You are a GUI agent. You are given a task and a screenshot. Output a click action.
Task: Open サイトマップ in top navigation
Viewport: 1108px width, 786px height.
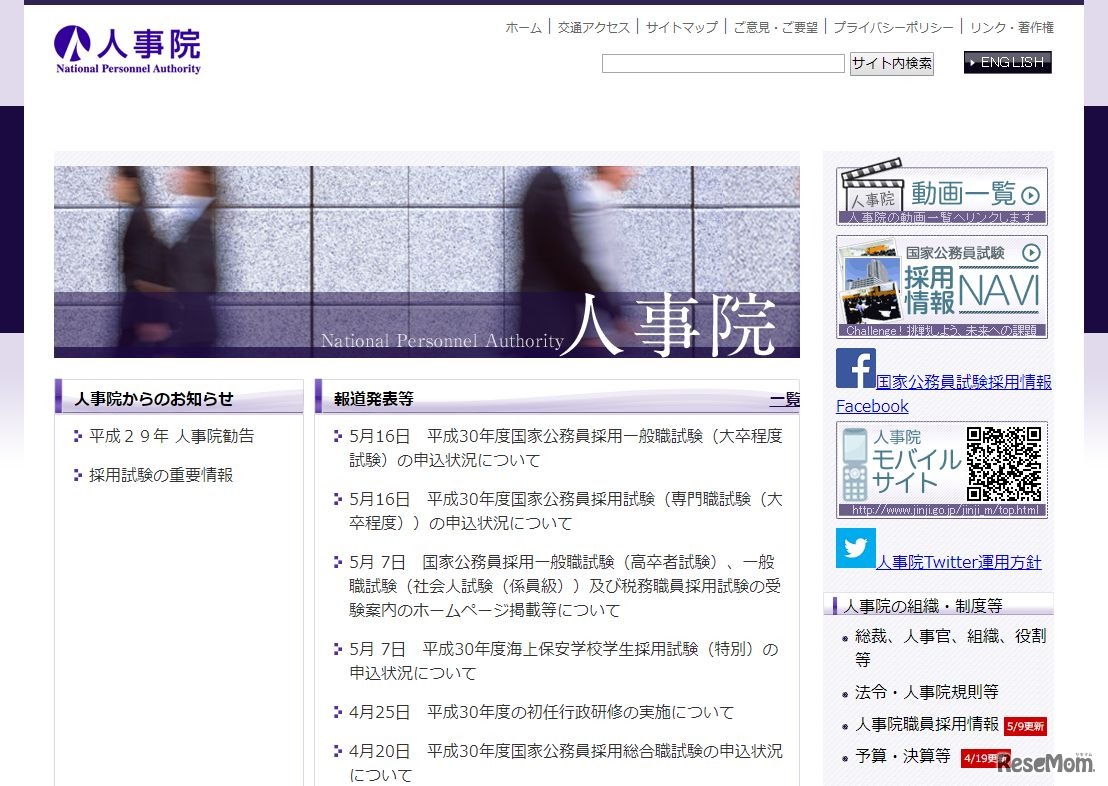click(681, 28)
